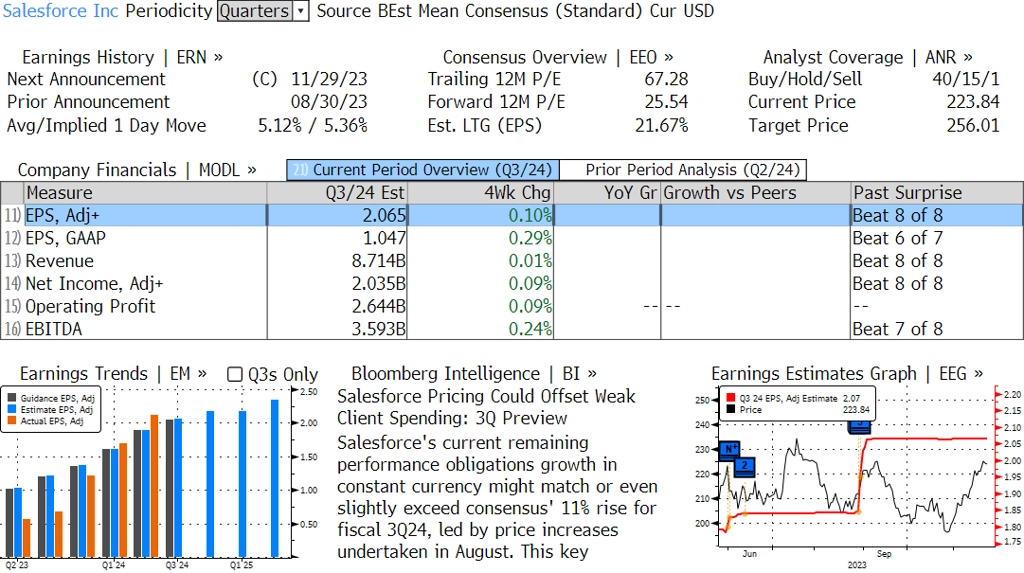Select the Revenue measure row
Viewport: 1024px width, 573px height.
512,261
